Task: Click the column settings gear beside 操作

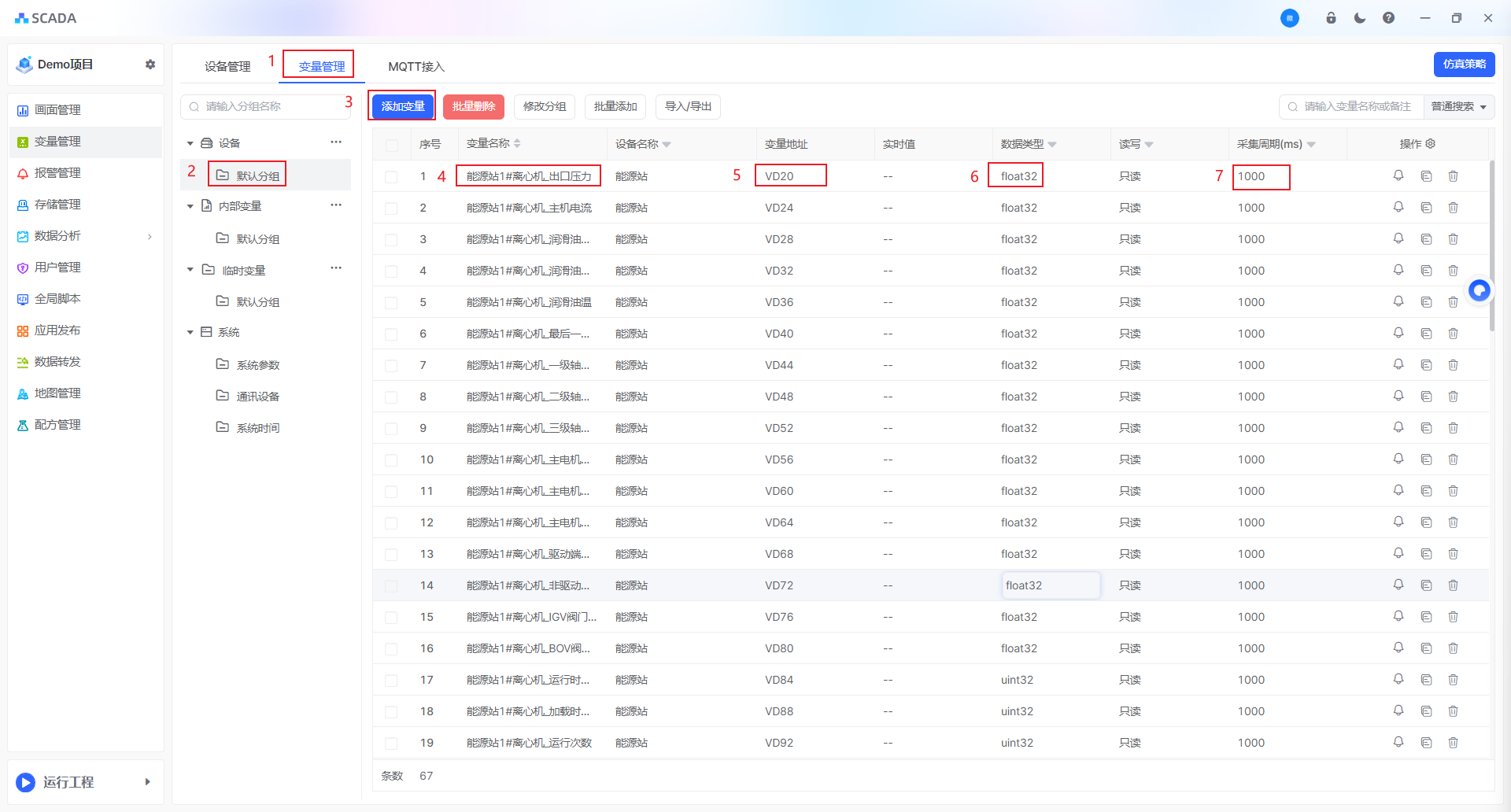Action: coord(1431,144)
